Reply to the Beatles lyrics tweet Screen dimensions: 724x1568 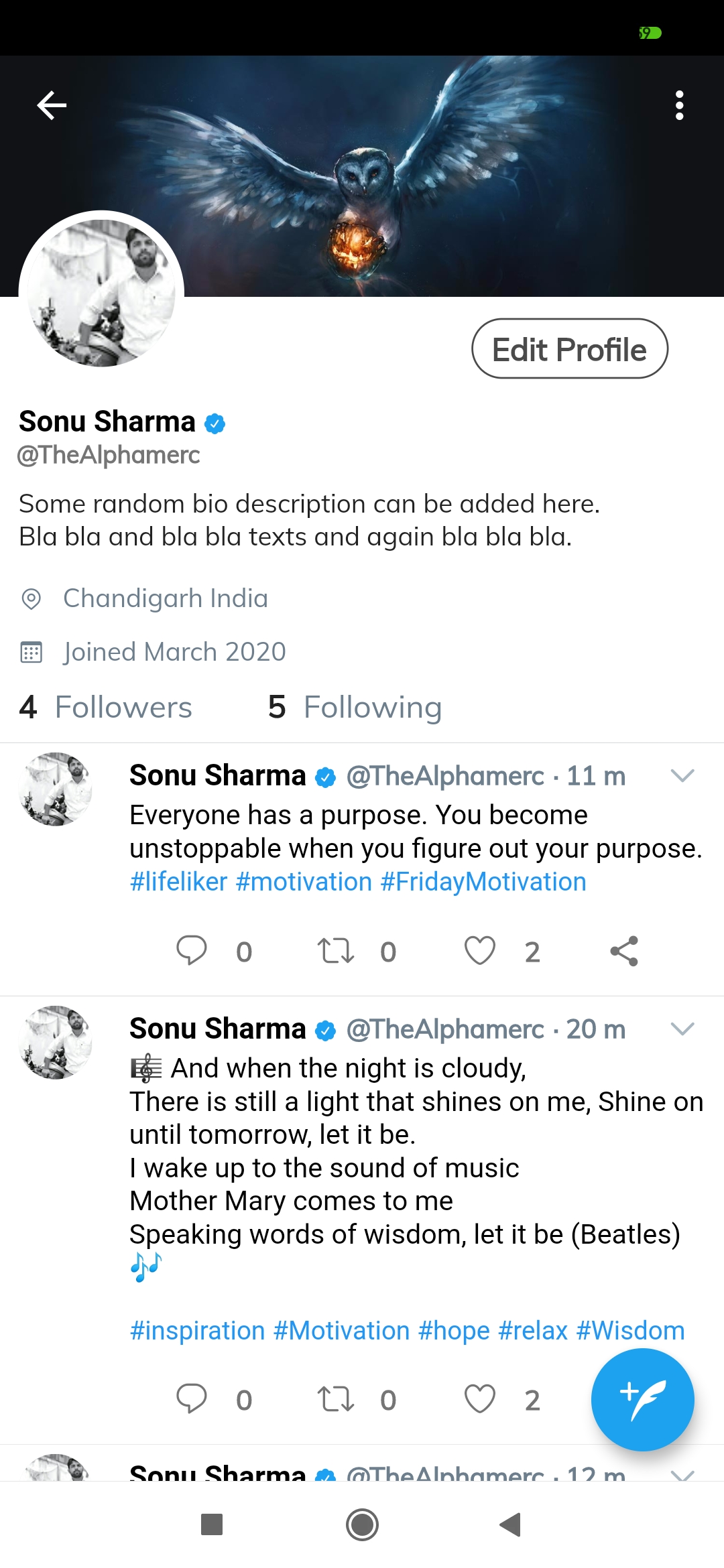tap(192, 1399)
